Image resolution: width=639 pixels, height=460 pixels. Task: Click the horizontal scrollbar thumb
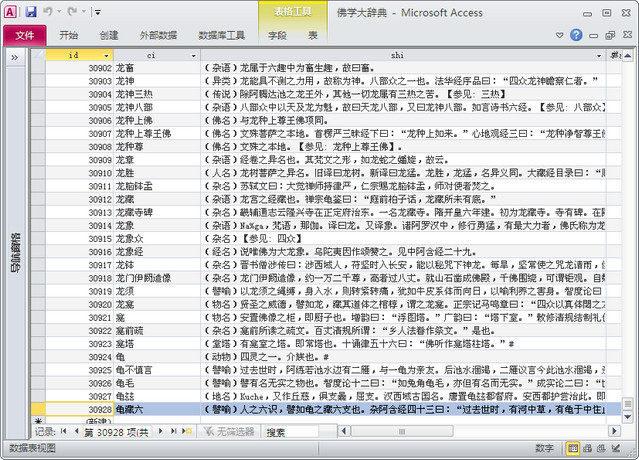click(x=401, y=431)
